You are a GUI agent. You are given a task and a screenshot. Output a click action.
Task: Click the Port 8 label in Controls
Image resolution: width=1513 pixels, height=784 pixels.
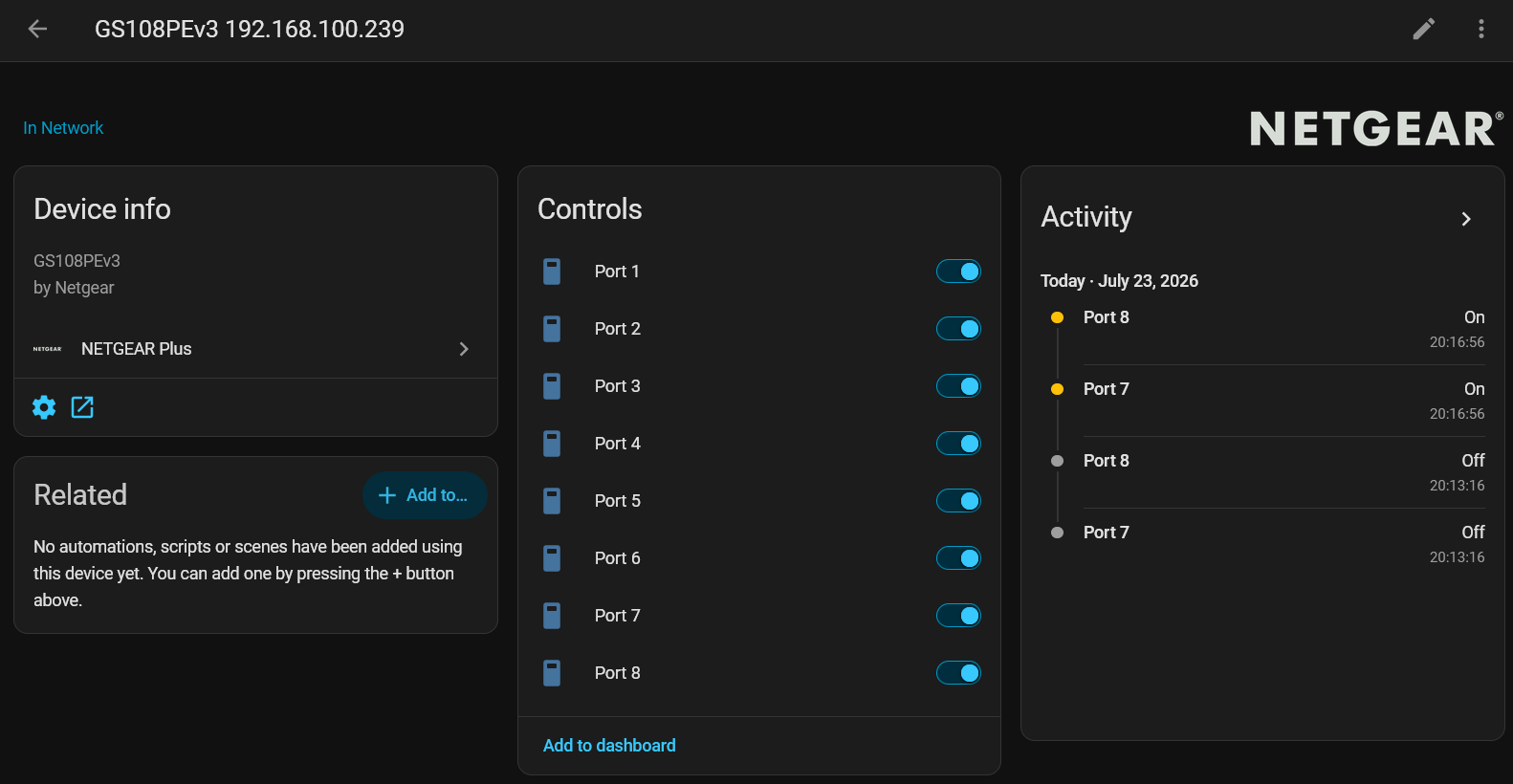[618, 673]
